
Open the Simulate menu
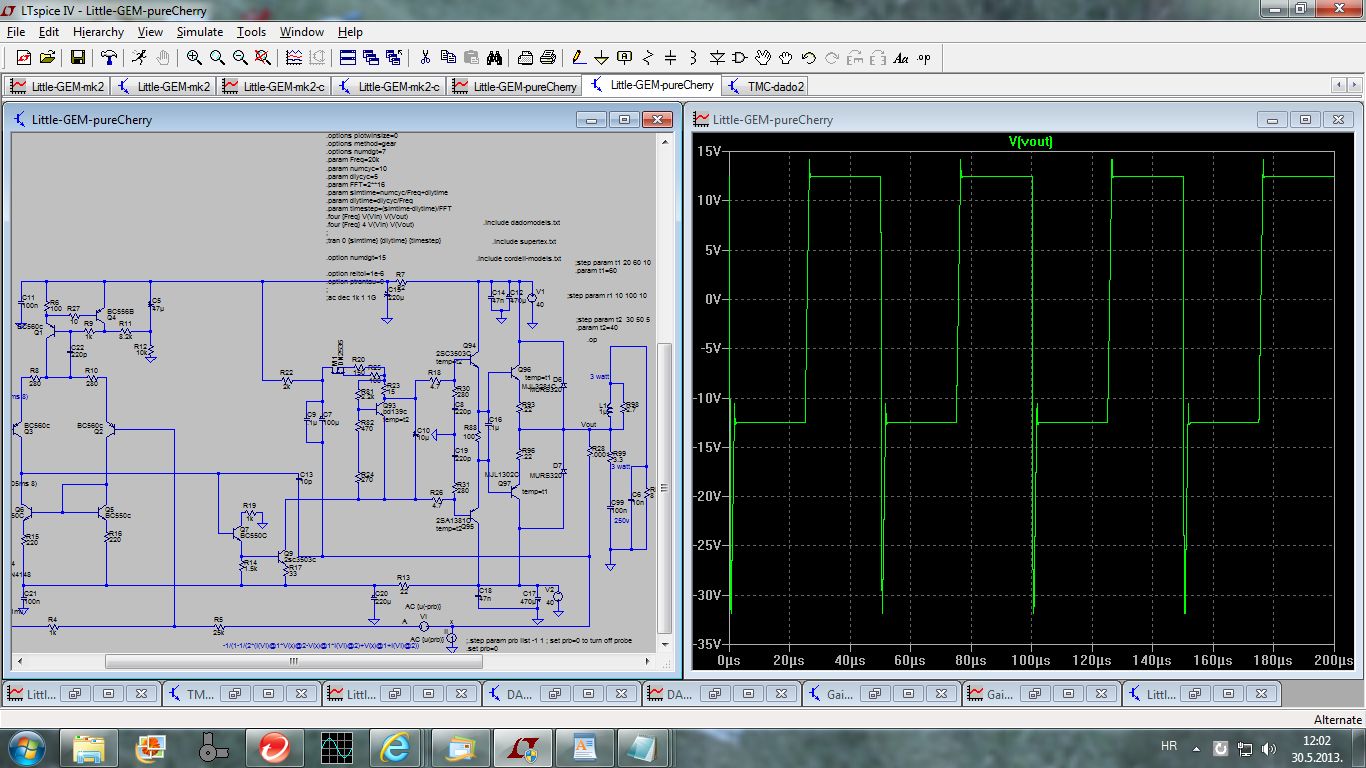pos(200,32)
